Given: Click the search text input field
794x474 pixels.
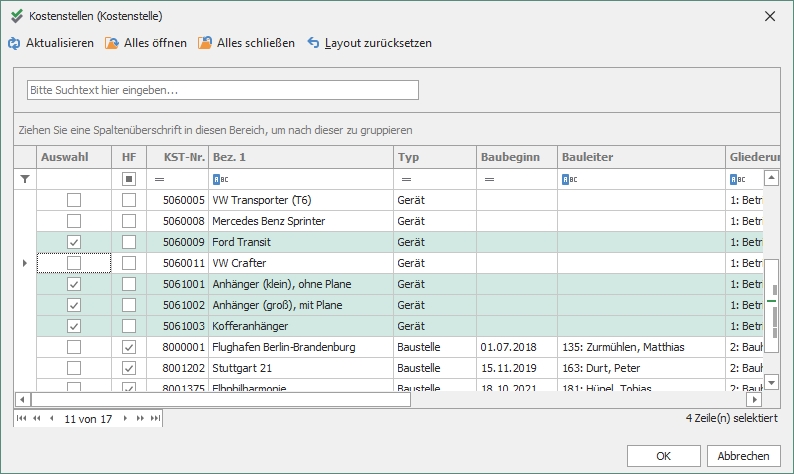Looking at the screenshot, I should click(222, 90).
